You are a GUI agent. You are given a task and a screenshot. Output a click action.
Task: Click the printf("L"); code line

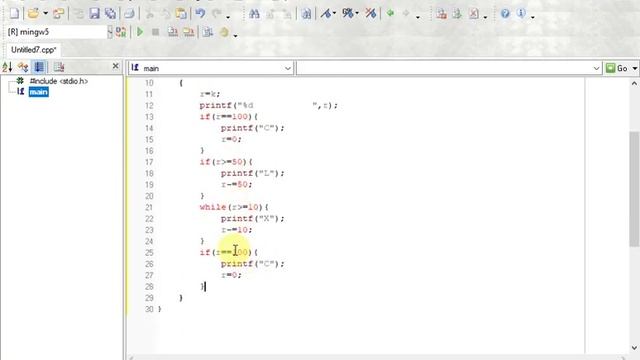(253, 173)
